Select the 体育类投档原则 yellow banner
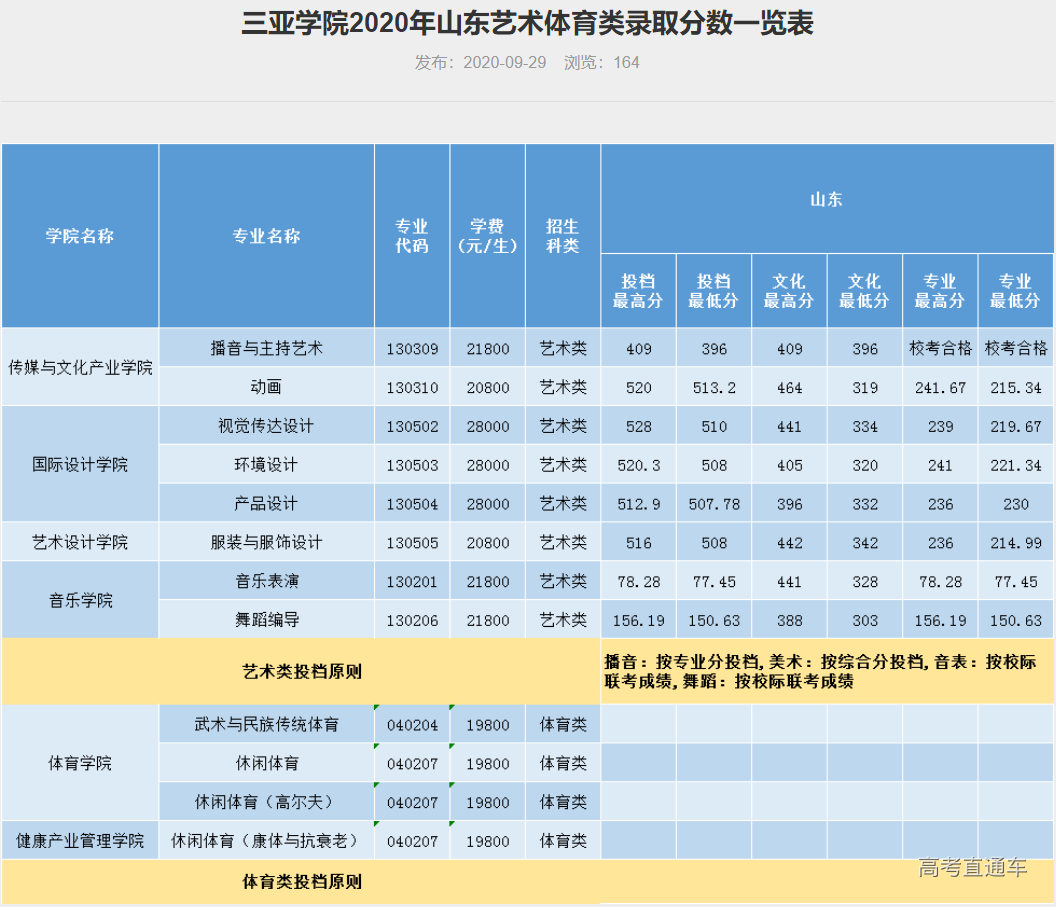The width and height of the screenshot is (1056, 907). pos(300,883)
